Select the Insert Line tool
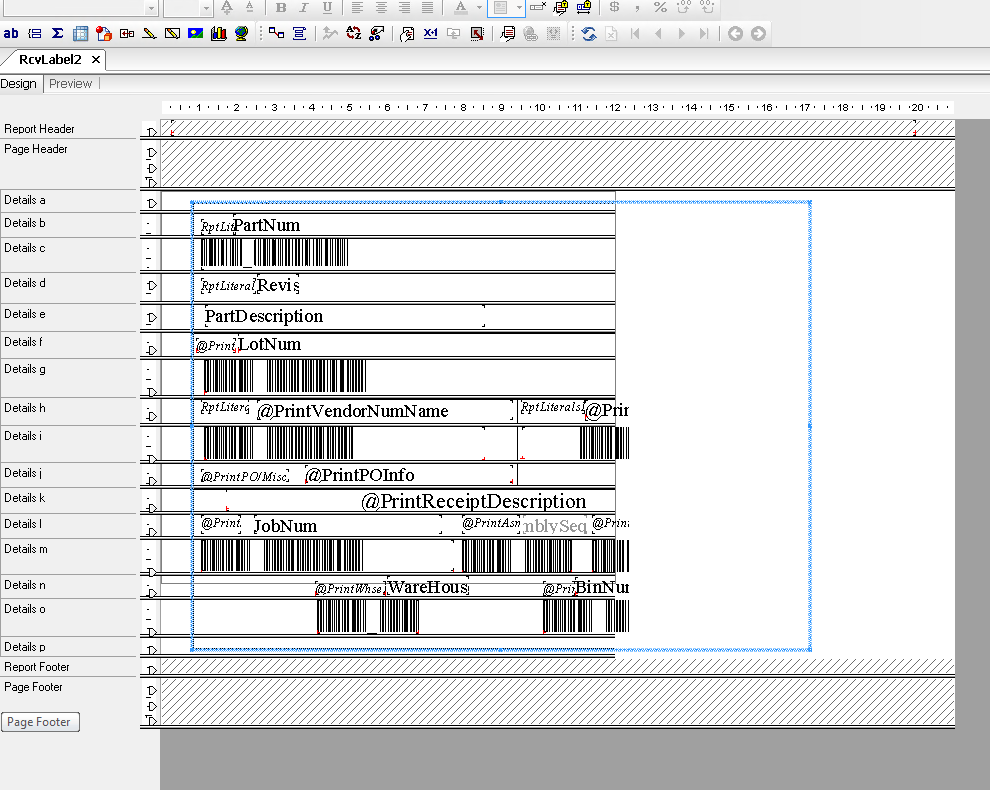Viewport: 990px width, 790px height. pyautogui.click(x=150, y=33)
